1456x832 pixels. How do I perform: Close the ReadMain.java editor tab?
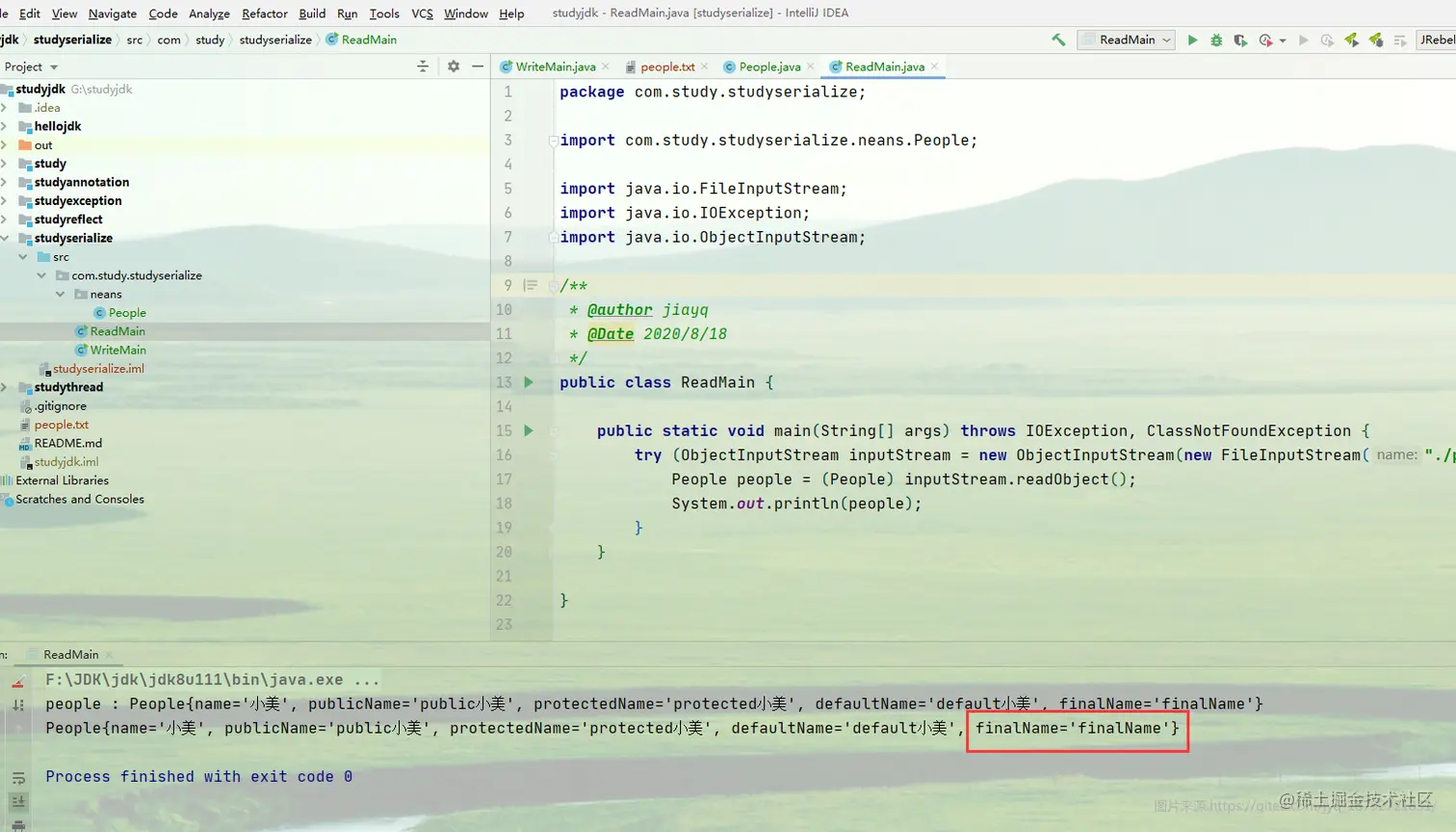click(934, 66)
